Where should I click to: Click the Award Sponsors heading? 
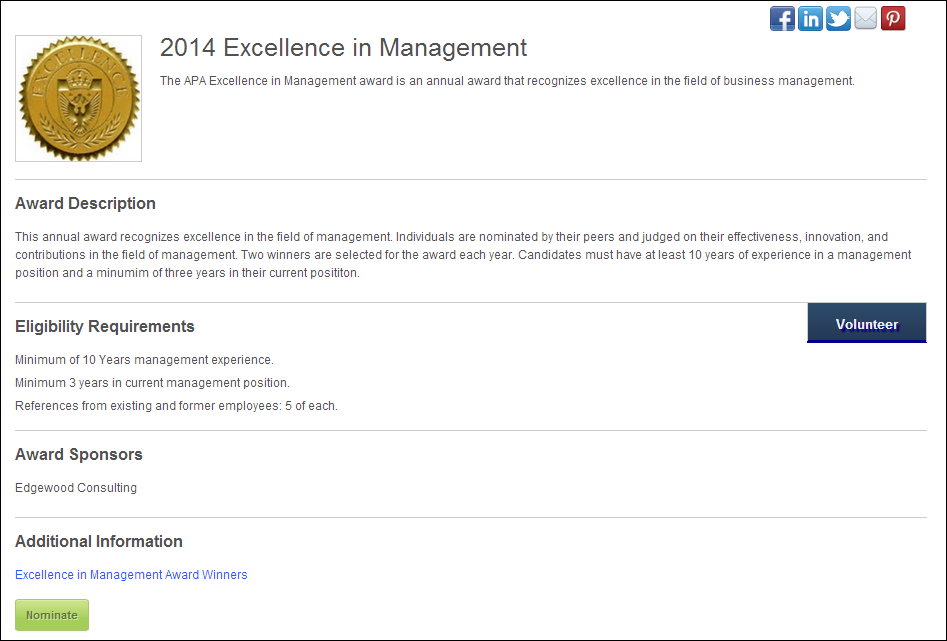[x=79, y=454]
